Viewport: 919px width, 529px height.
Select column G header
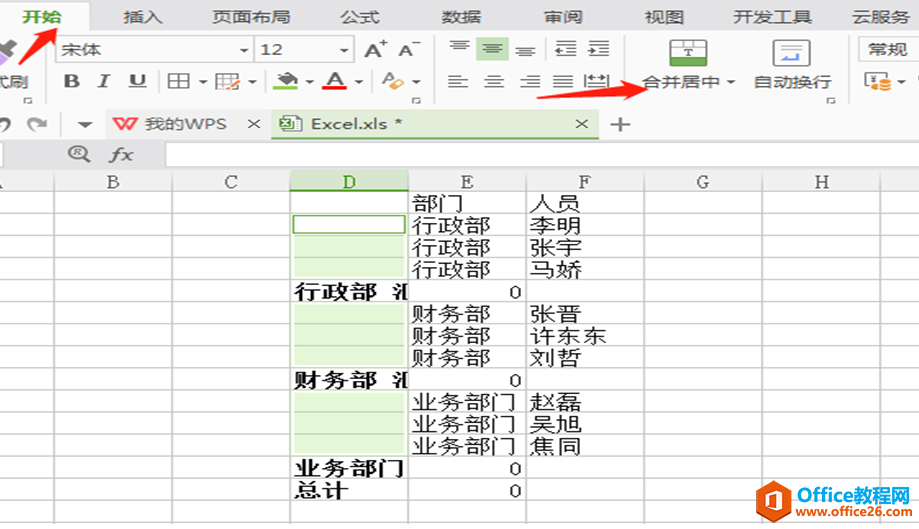[x=703, y=181]
